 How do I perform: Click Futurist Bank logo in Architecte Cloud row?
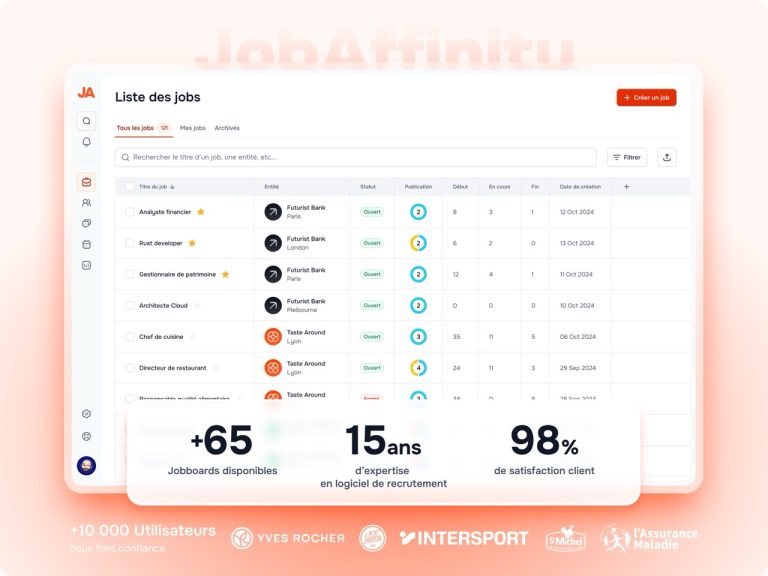(x=273, y=306)
